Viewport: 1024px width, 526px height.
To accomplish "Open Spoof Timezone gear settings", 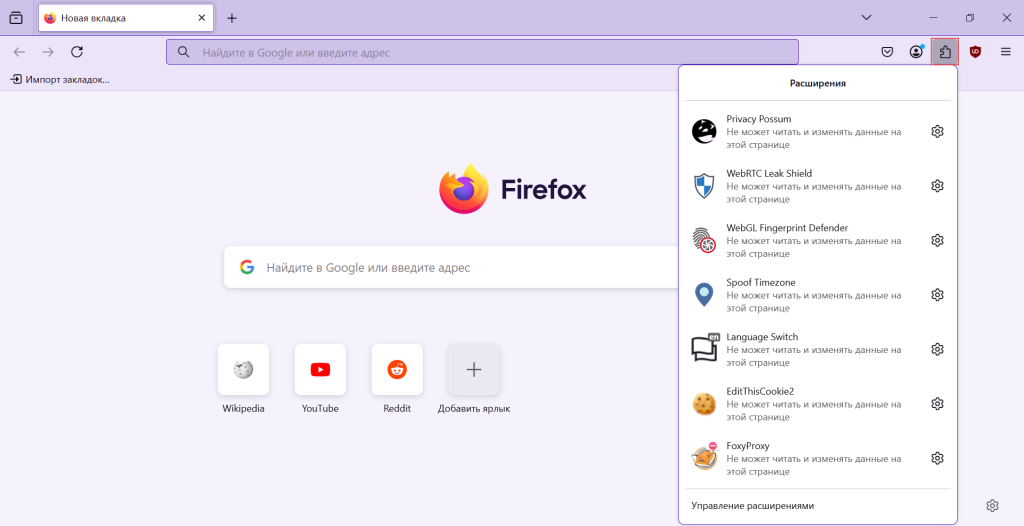I will (x=937, y=295).
